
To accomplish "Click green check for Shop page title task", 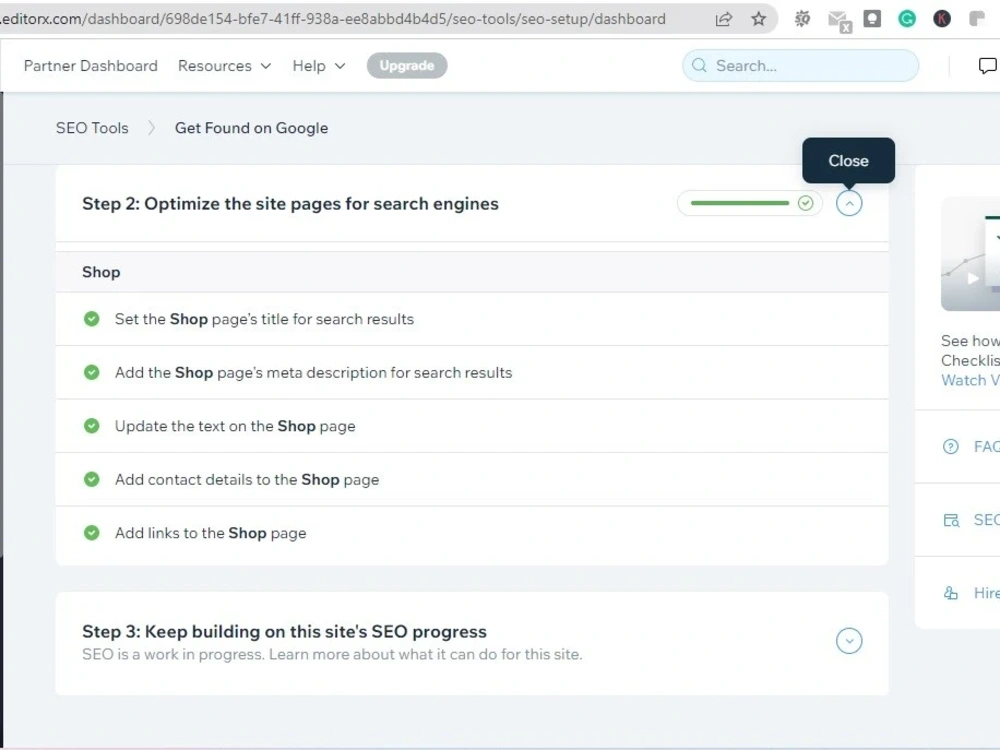I will click(92, 319).
